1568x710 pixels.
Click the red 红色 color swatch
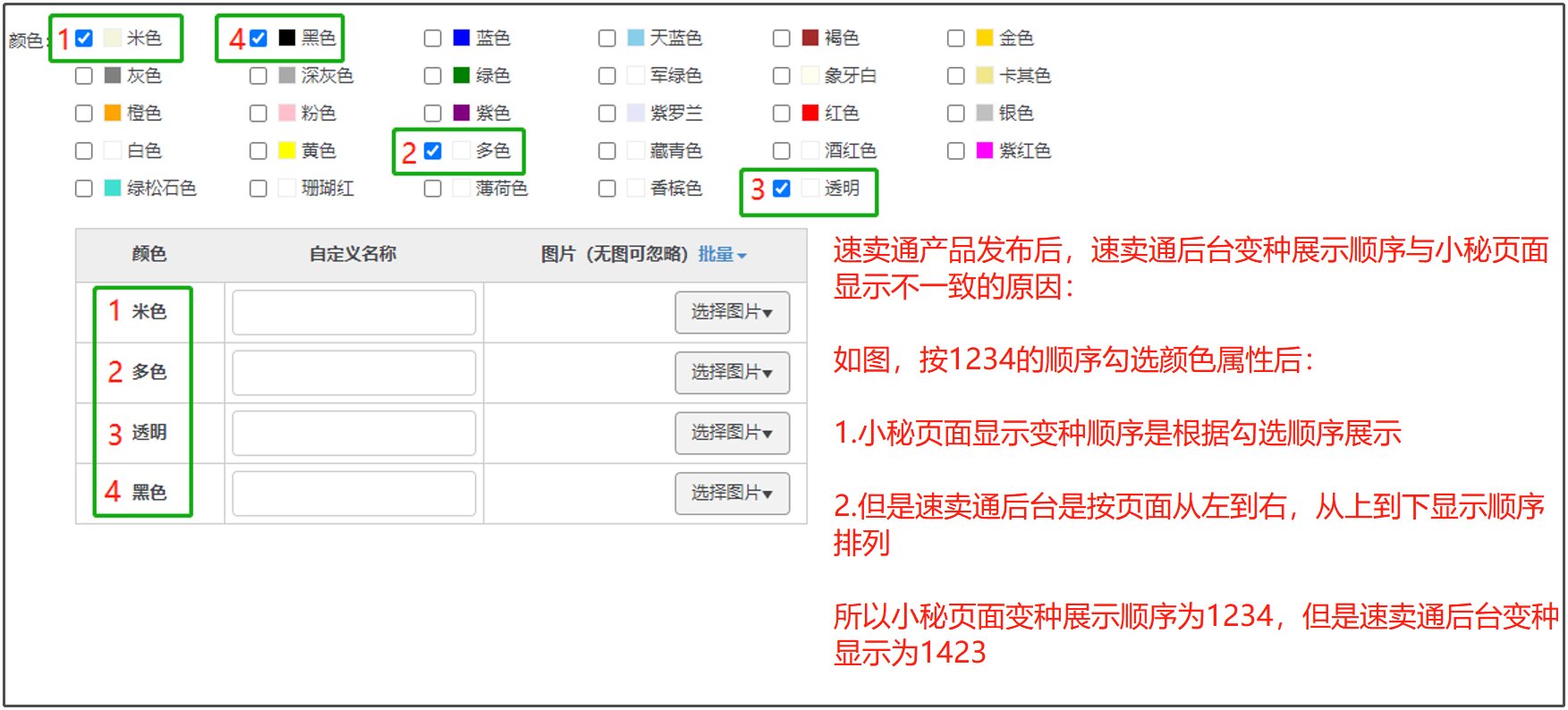810,113
